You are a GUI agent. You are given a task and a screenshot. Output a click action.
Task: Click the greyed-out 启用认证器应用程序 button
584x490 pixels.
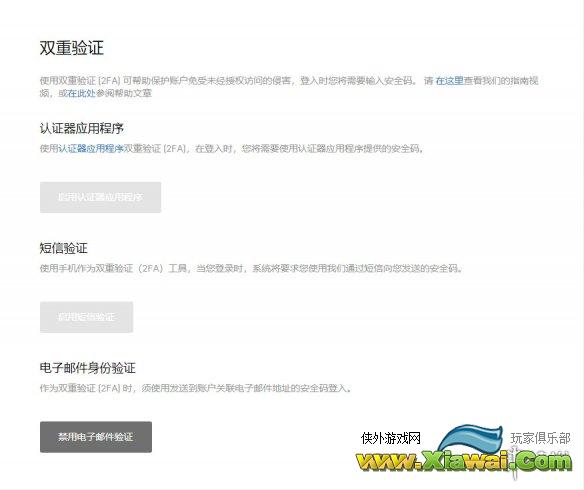(101, 197)
